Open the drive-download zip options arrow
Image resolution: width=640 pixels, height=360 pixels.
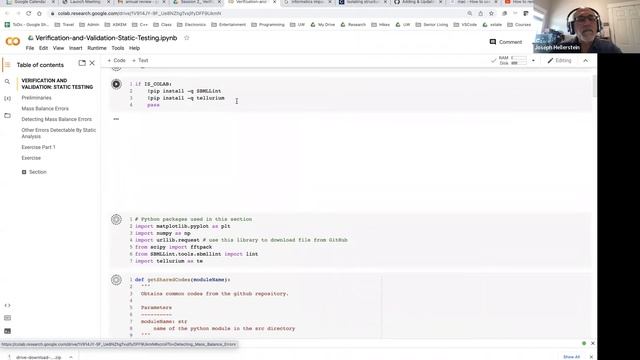pos(71,357)
